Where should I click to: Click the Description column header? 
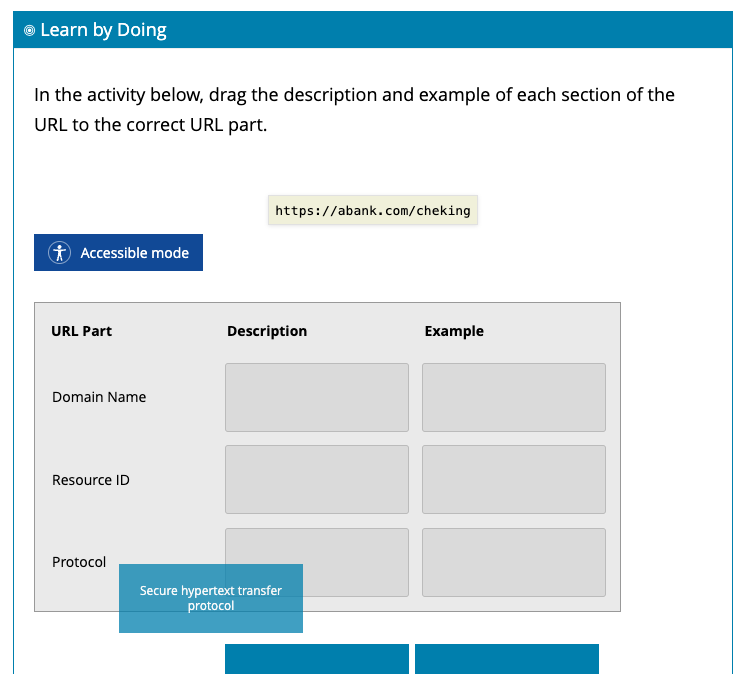(x=267, y=331)
